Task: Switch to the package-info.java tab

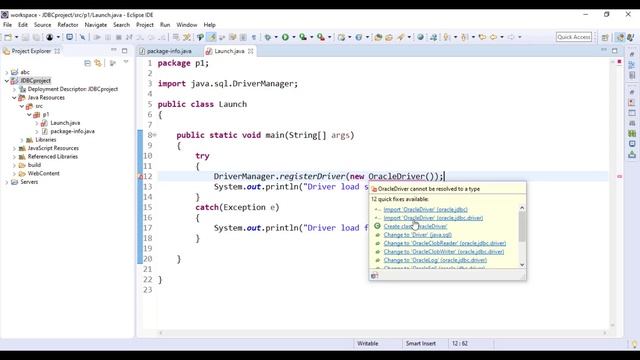Action: (x=169, y=51)
